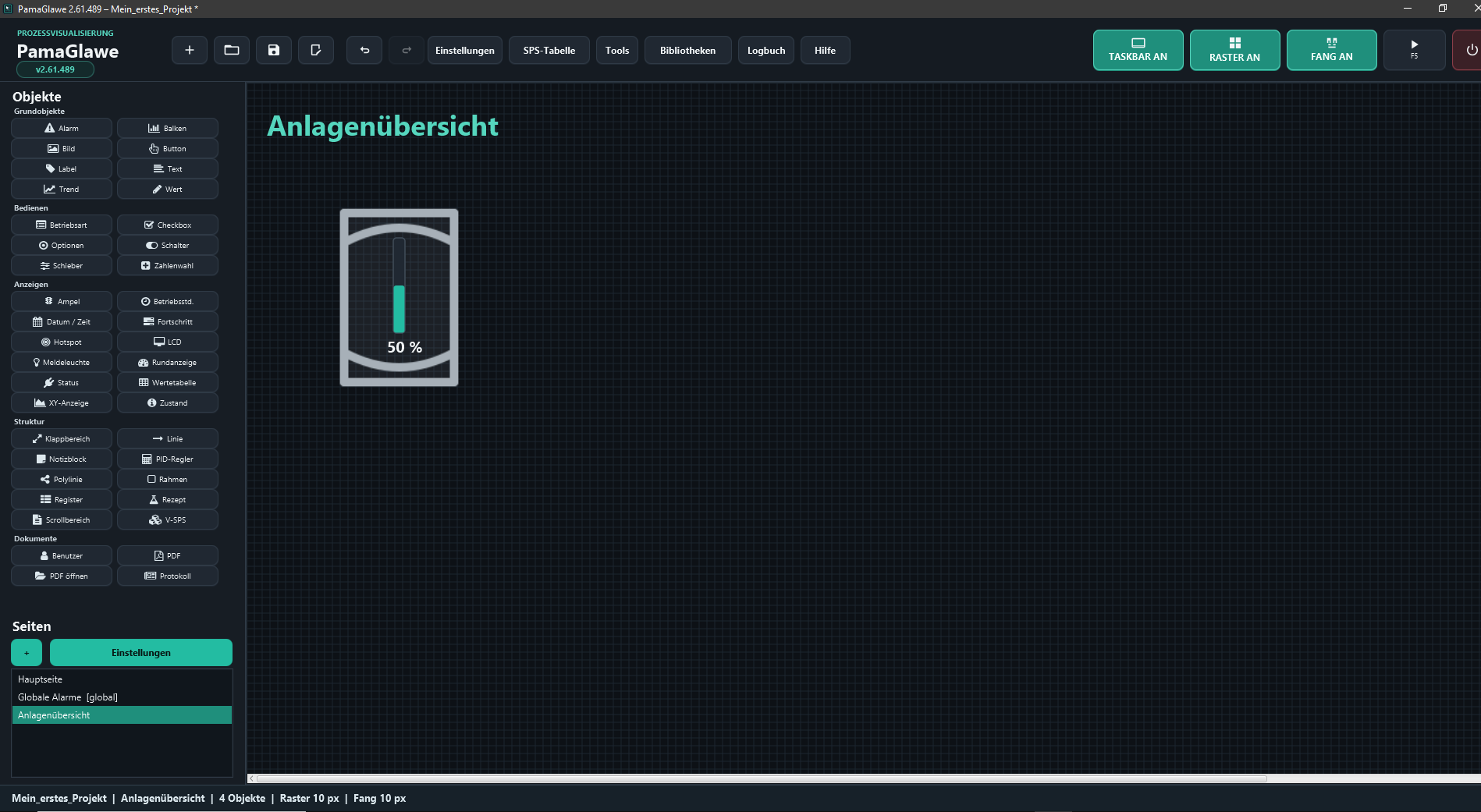Open the Hilfe menu
Viewport: 1481px width, 812px height.
(x=825, y=50)
